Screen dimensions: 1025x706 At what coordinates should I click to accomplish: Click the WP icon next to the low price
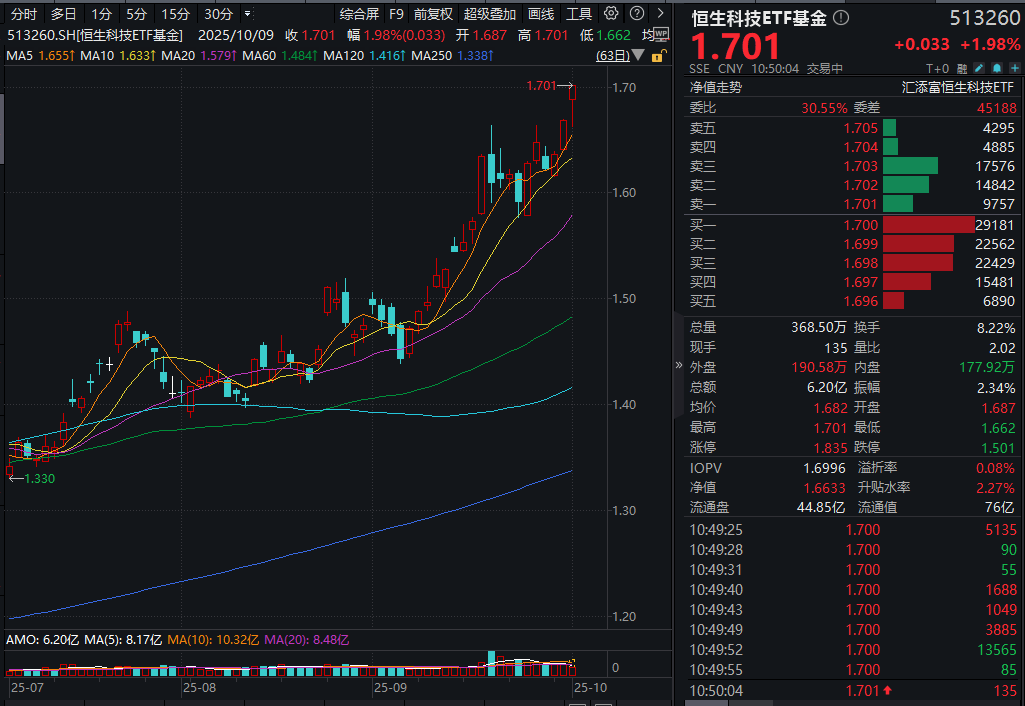(660, 34)
